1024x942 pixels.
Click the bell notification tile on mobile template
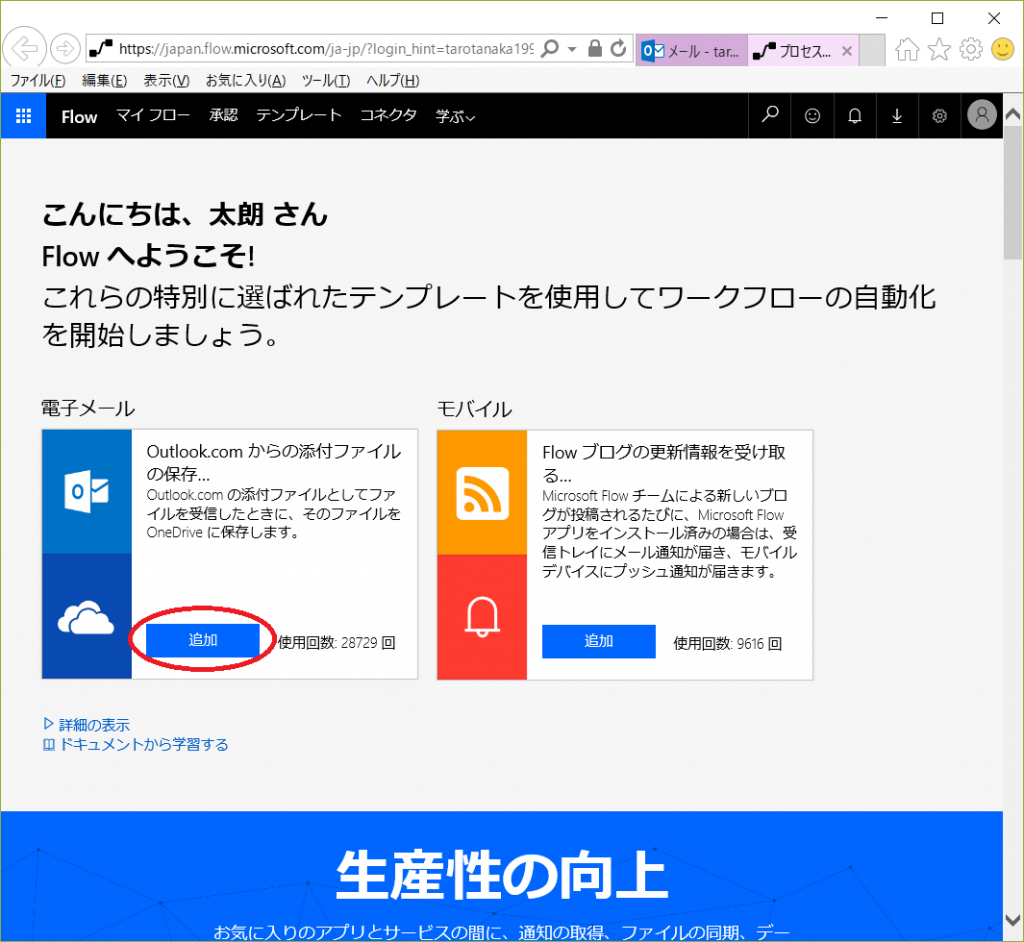(x=483, y=617)
